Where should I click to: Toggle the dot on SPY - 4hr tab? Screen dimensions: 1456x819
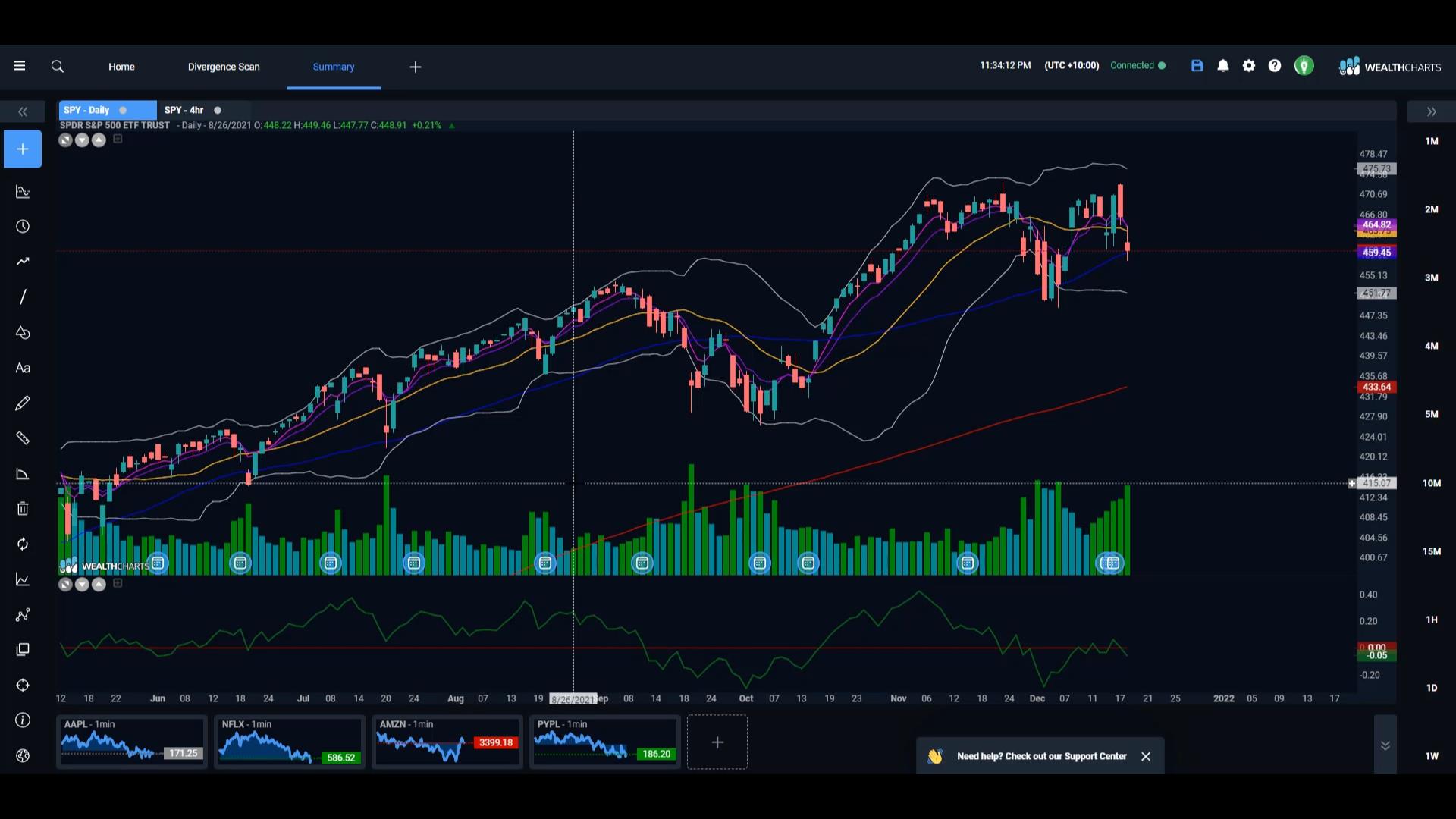click(x=218, y=111)
